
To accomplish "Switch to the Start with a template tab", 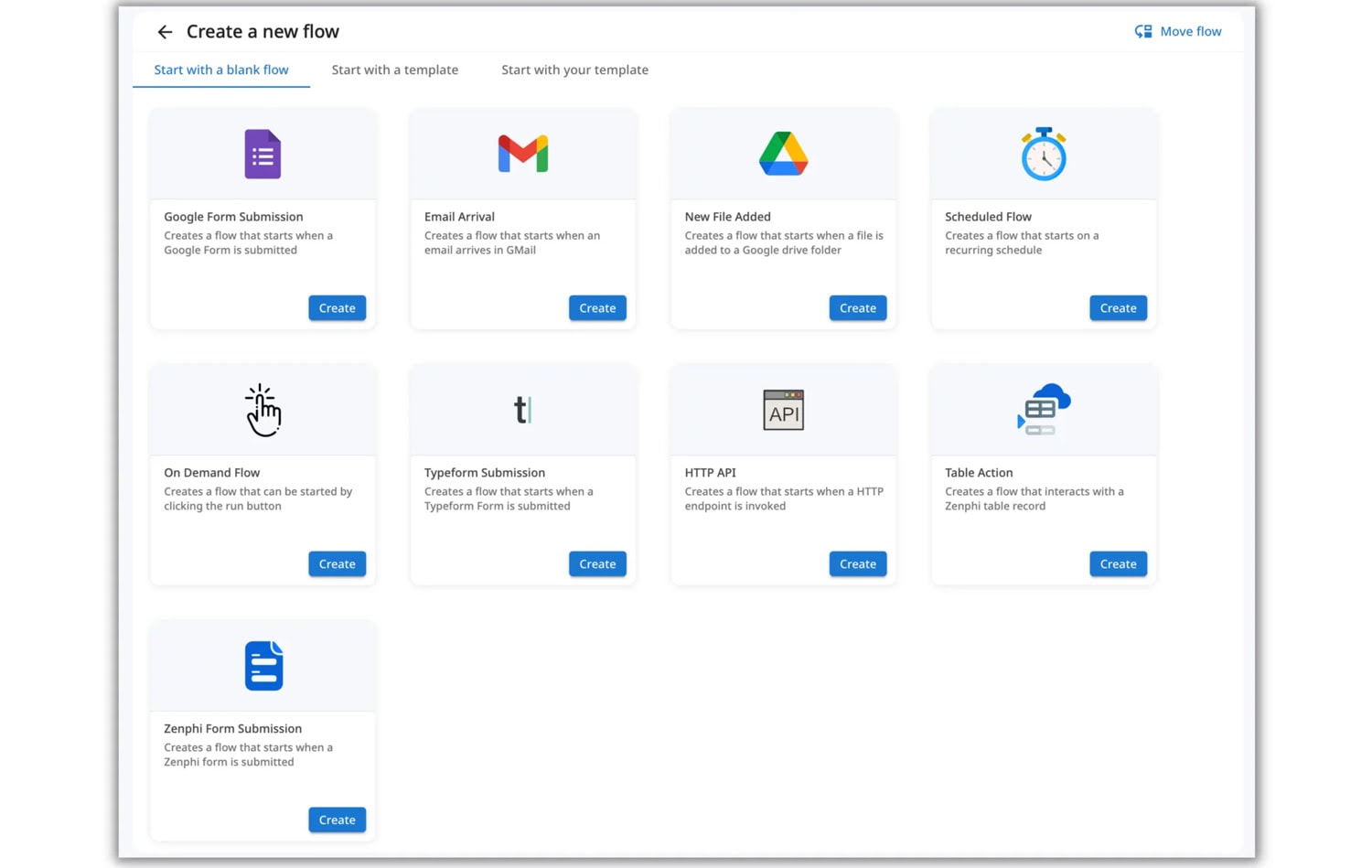I will click(x=394, y=70).
